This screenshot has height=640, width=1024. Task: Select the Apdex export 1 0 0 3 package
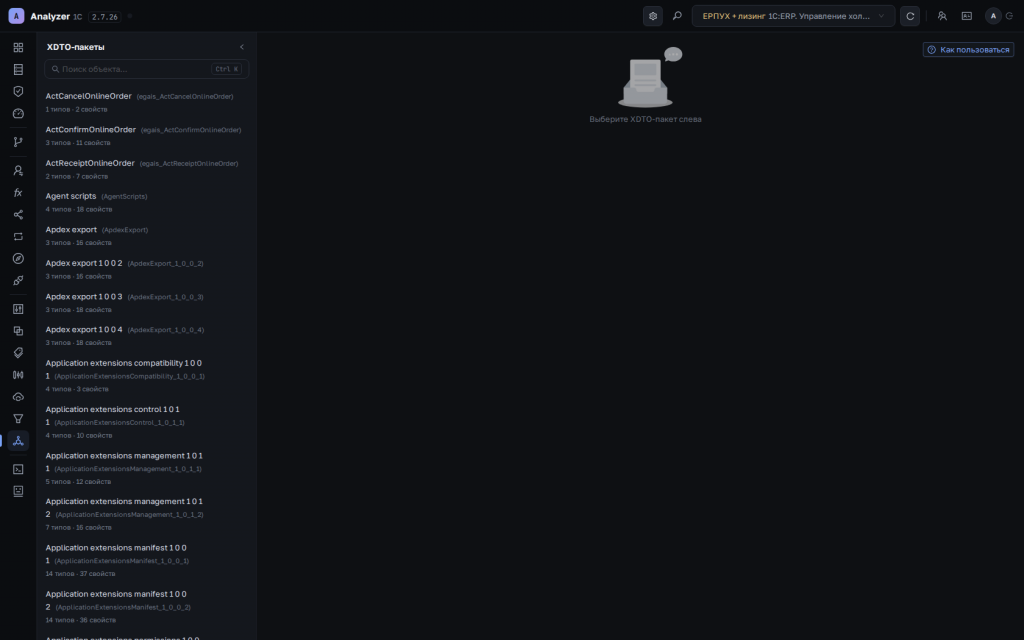click(x=146, y=302)
